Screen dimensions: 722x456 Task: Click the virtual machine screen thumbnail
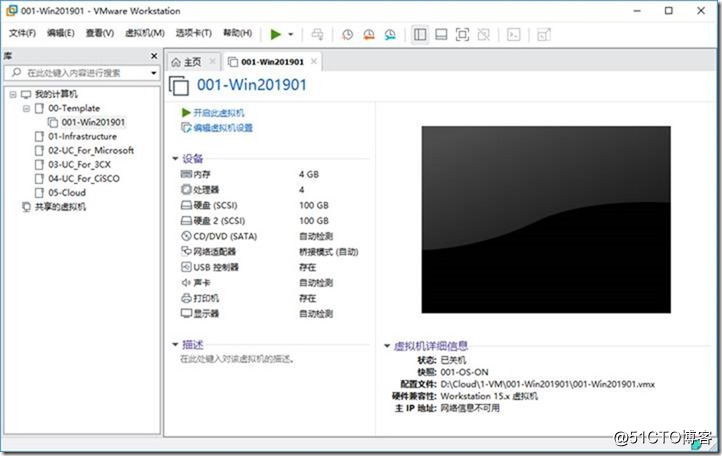pyautogui.click(x=546, y=220)
